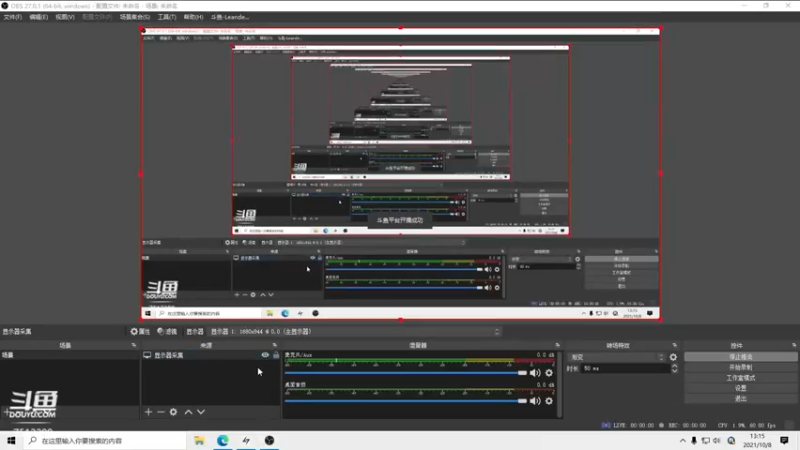Open the 帮助(H) Help menu
The width and height of the screenshot is (800, 450).
tap(193, 17)
